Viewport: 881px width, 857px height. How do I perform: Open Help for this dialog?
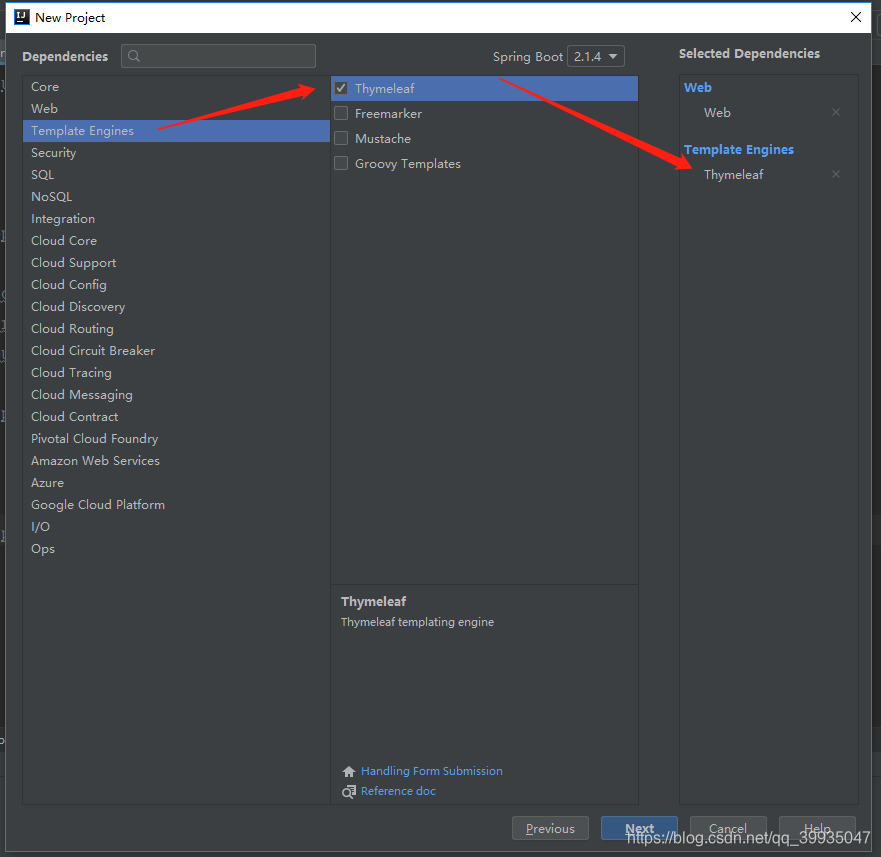(x=818, y=828)
